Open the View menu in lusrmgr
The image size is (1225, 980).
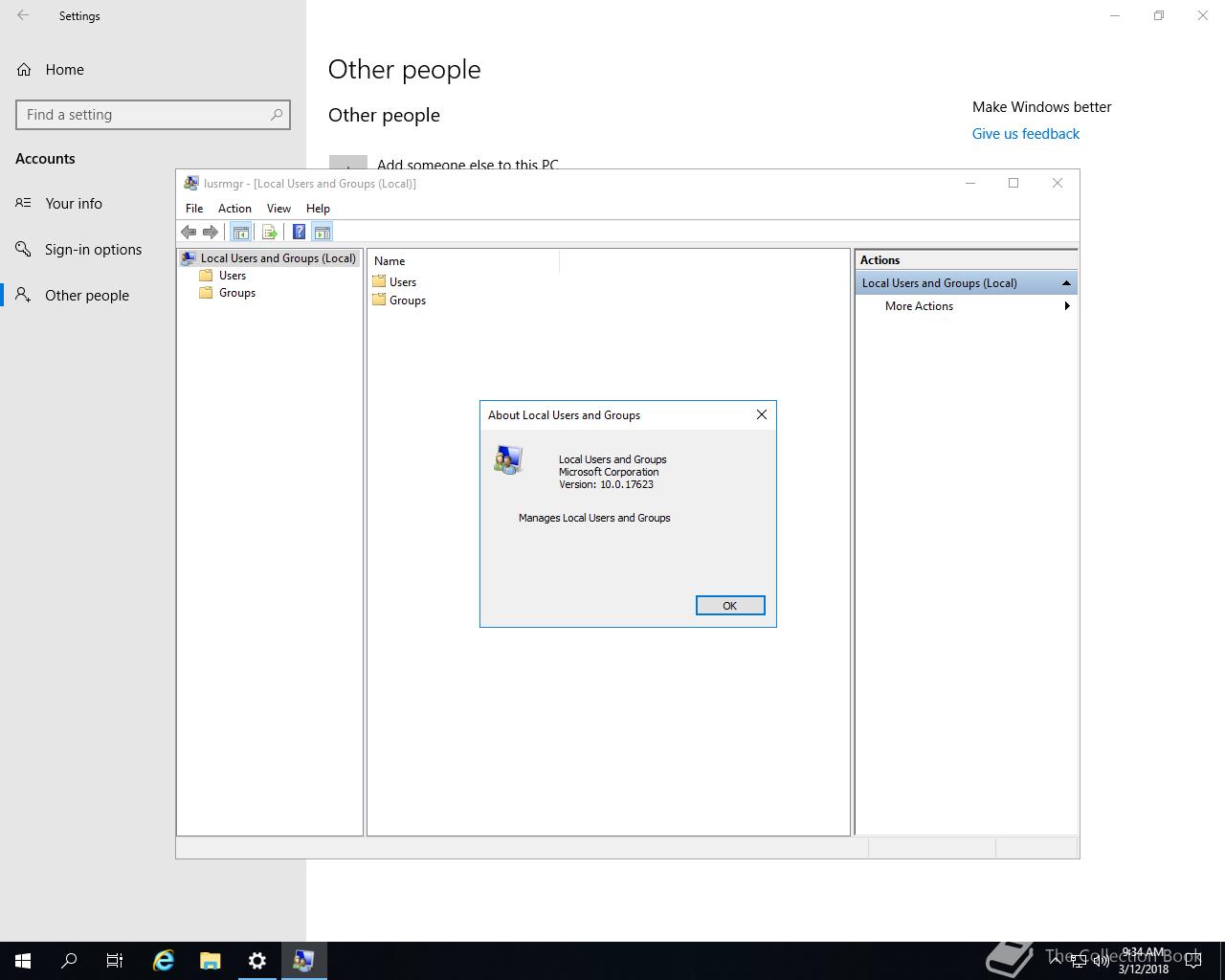[x=278, y=209]
